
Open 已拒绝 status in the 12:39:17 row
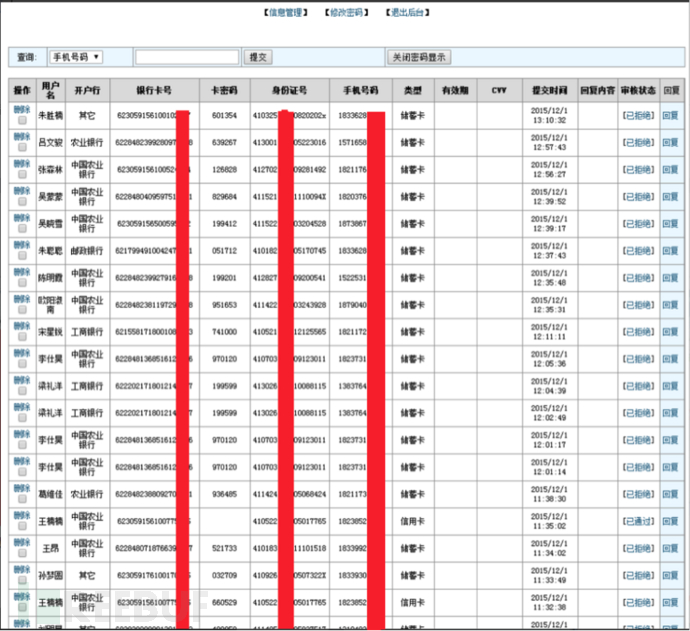pyautogui.click(x=638, y=224)
